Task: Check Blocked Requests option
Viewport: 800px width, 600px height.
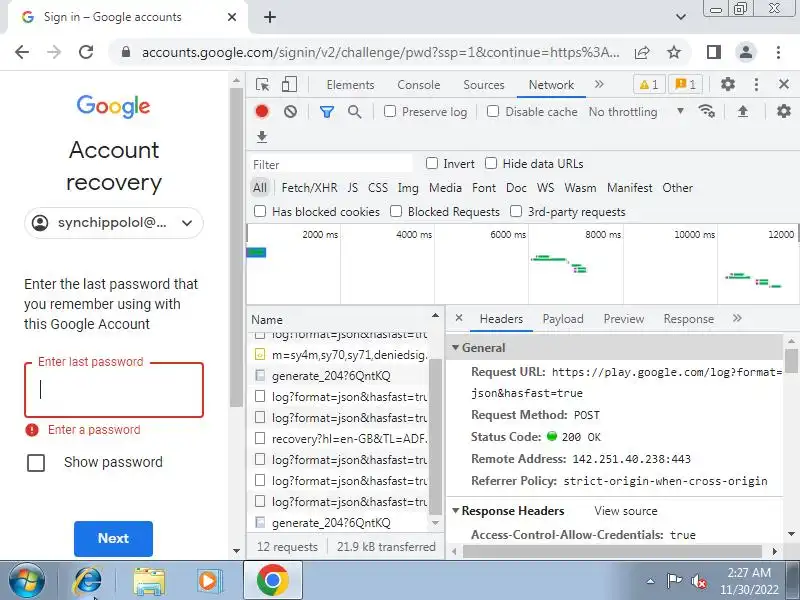Action: (x=396, y=211)
